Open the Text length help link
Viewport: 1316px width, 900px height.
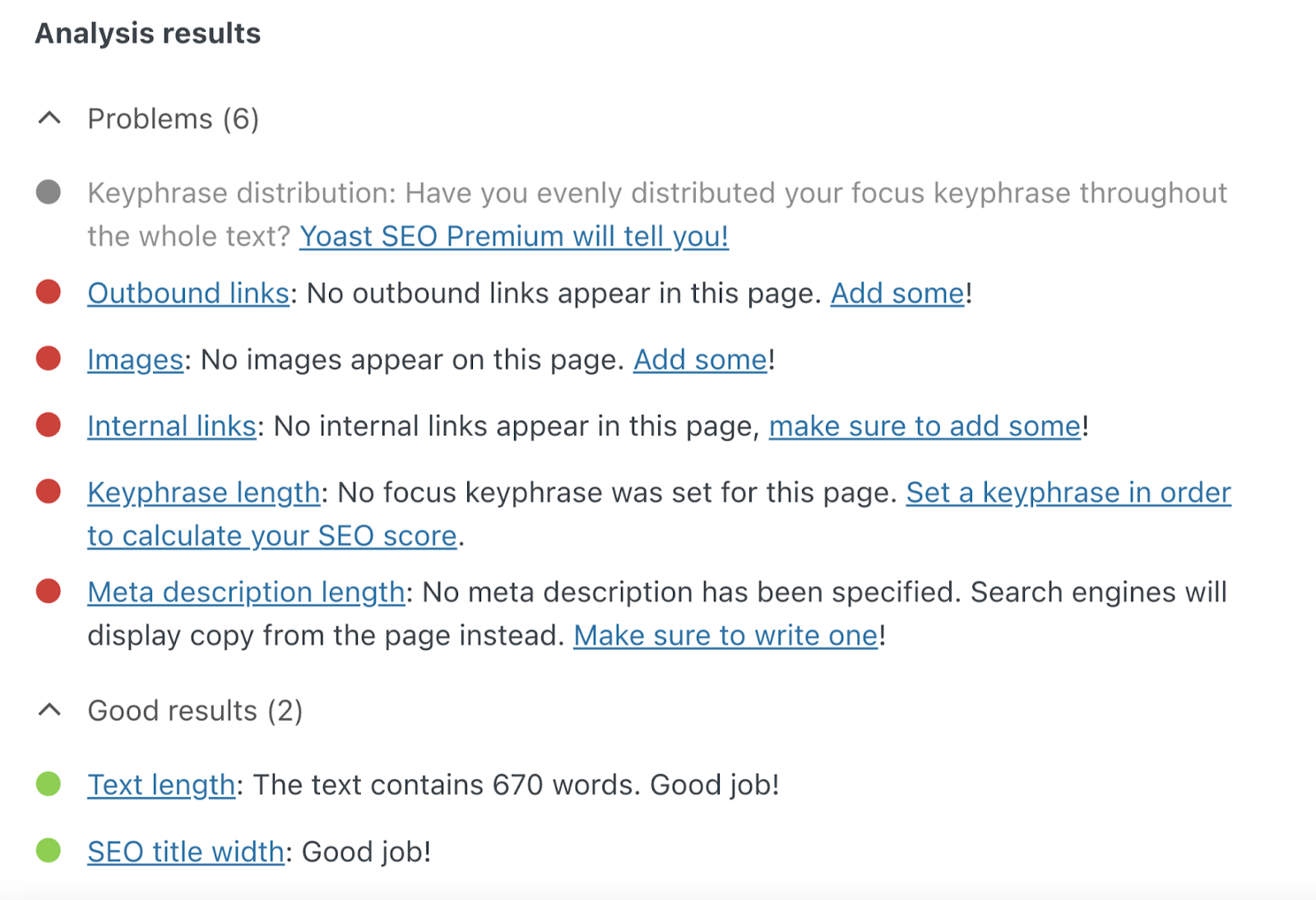pyautogui.click(x=161, y=785)
